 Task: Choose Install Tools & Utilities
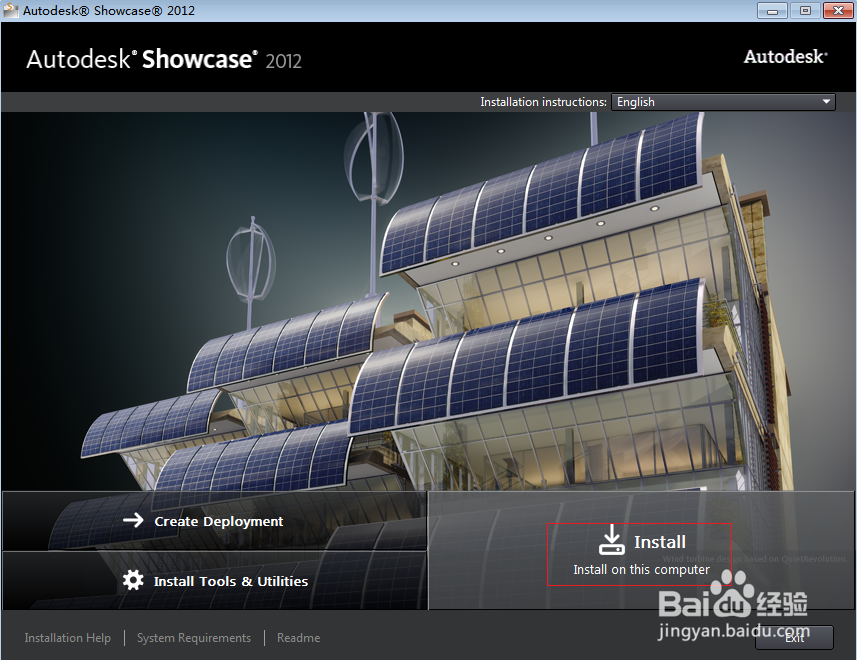point(214,581)
